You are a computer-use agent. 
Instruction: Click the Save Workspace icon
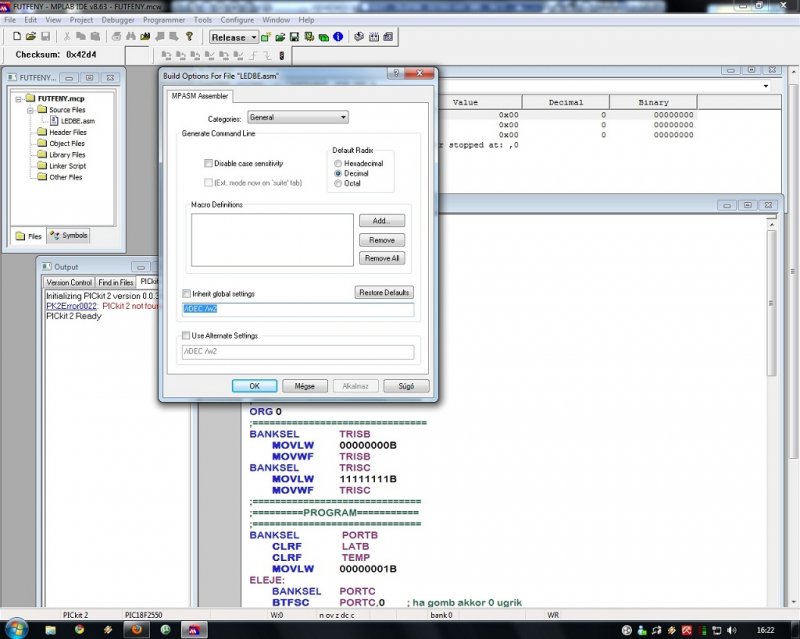(x=294, y=37)
